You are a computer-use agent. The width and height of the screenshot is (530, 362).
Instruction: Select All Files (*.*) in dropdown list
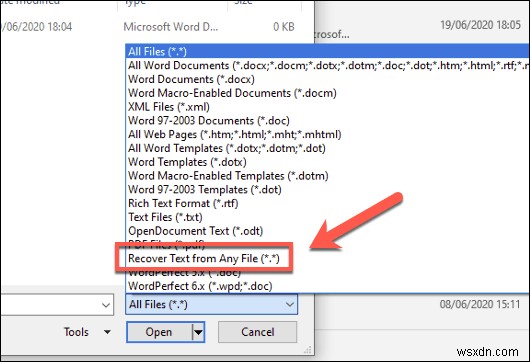[327, 51]
